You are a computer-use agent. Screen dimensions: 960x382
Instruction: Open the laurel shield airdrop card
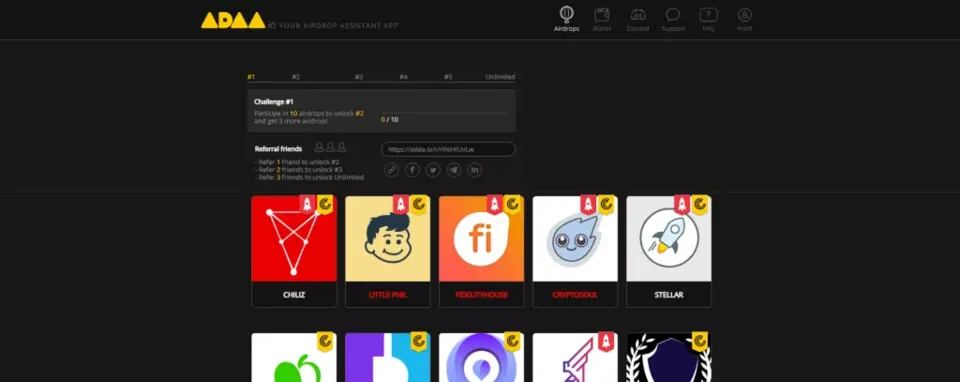(x=669, y=358)
